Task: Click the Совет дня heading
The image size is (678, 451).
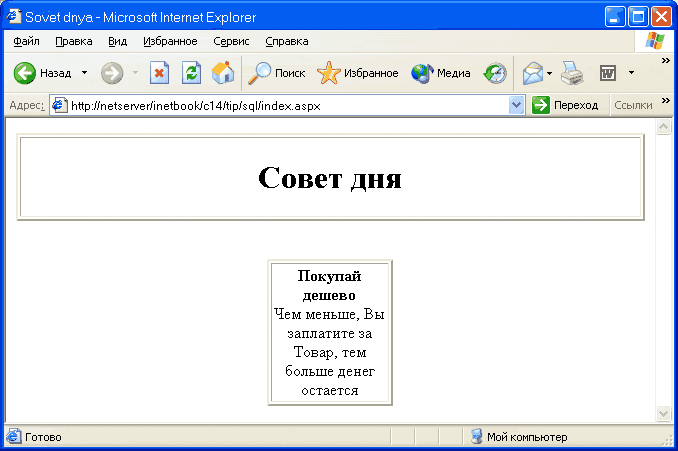Action: click(x=330, y=178)
